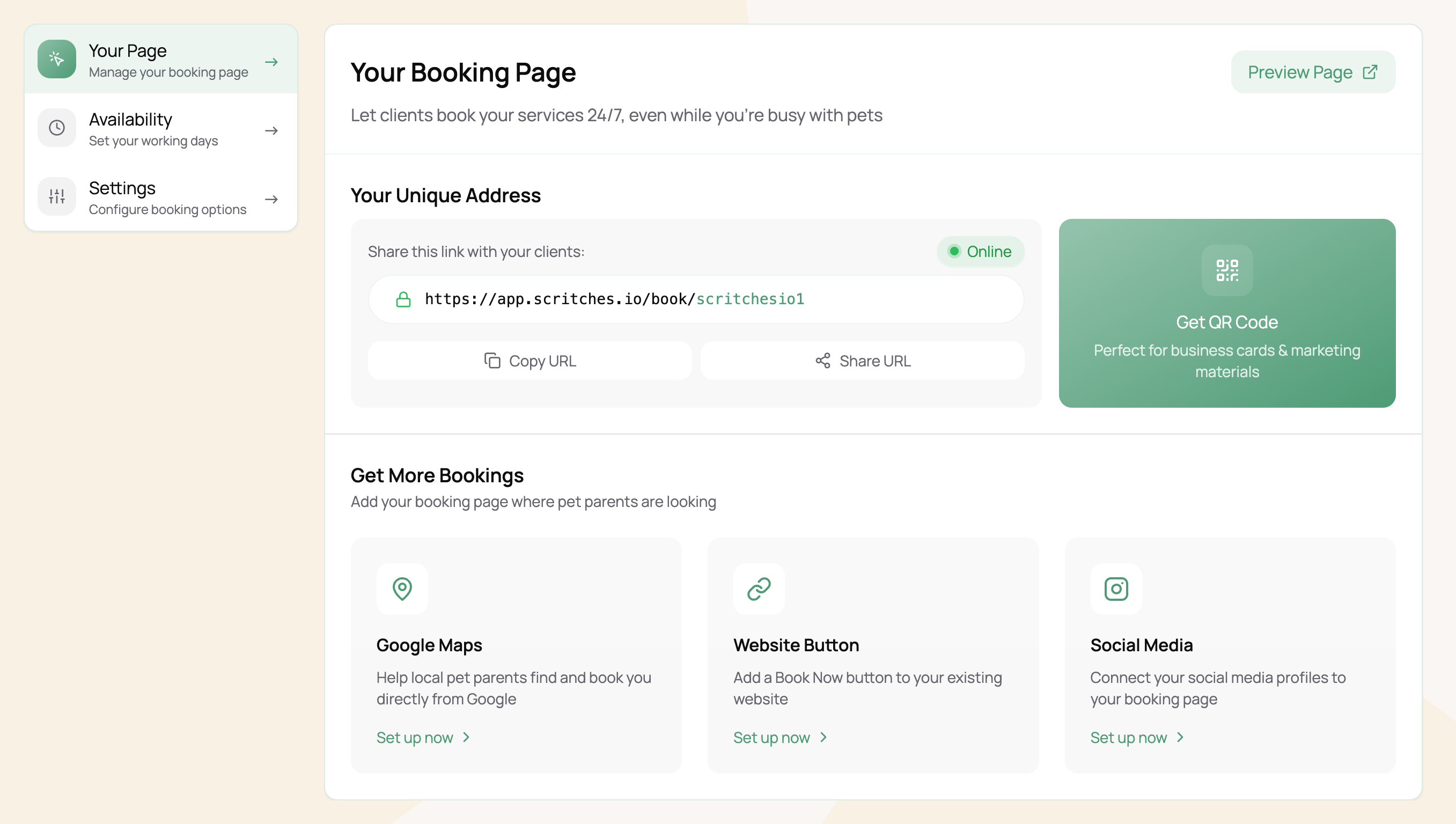Viewport: 1456px width, 824px height.
Task: Click the Availability clock icon
Action: [56, 128]
